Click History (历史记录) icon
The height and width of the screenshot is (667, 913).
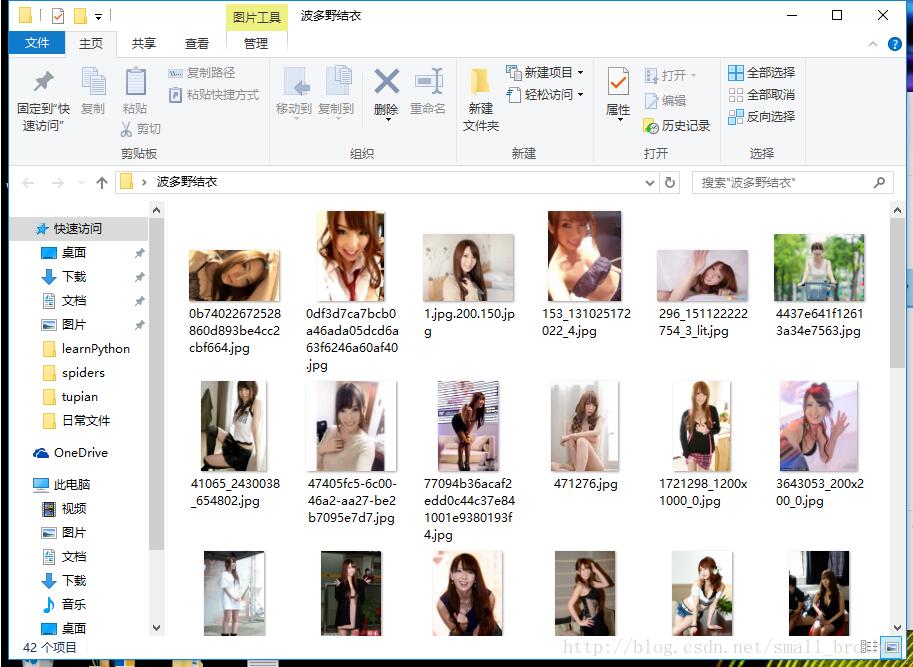[650, 125]
